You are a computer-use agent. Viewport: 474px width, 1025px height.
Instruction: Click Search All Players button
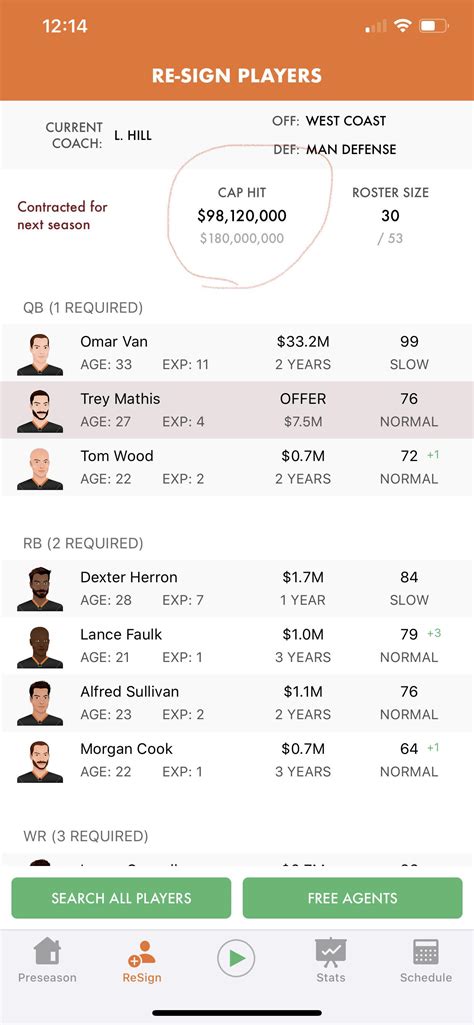click(122, 898)
